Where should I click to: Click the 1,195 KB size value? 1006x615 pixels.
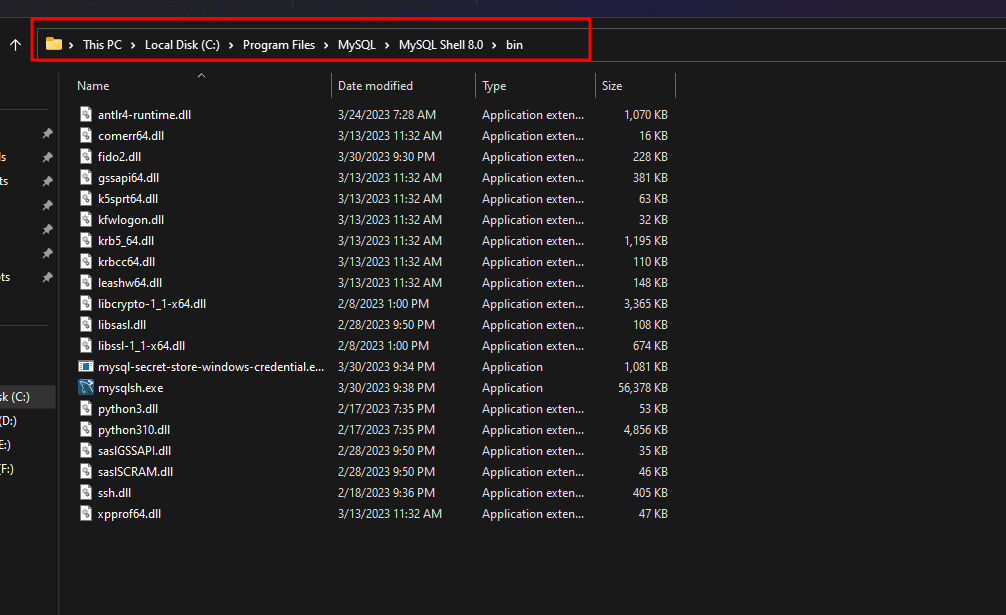pos(645,240)
